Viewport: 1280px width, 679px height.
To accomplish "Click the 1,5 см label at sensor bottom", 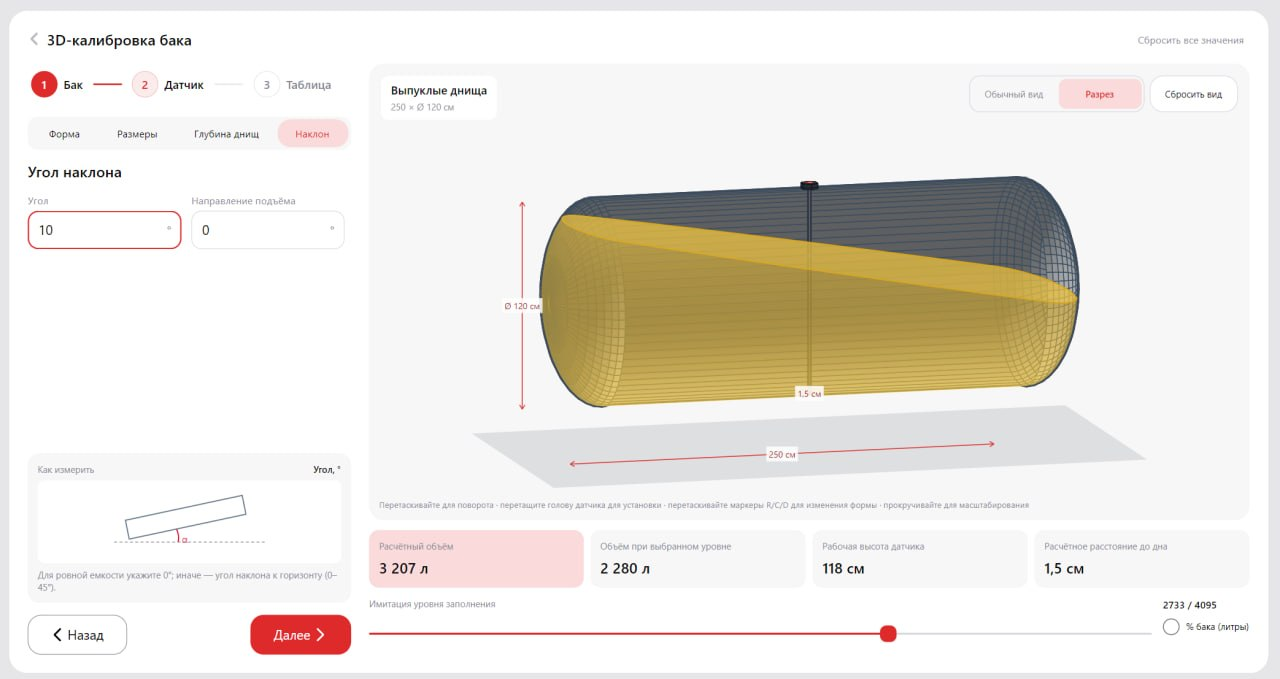I will coord(809,393).
